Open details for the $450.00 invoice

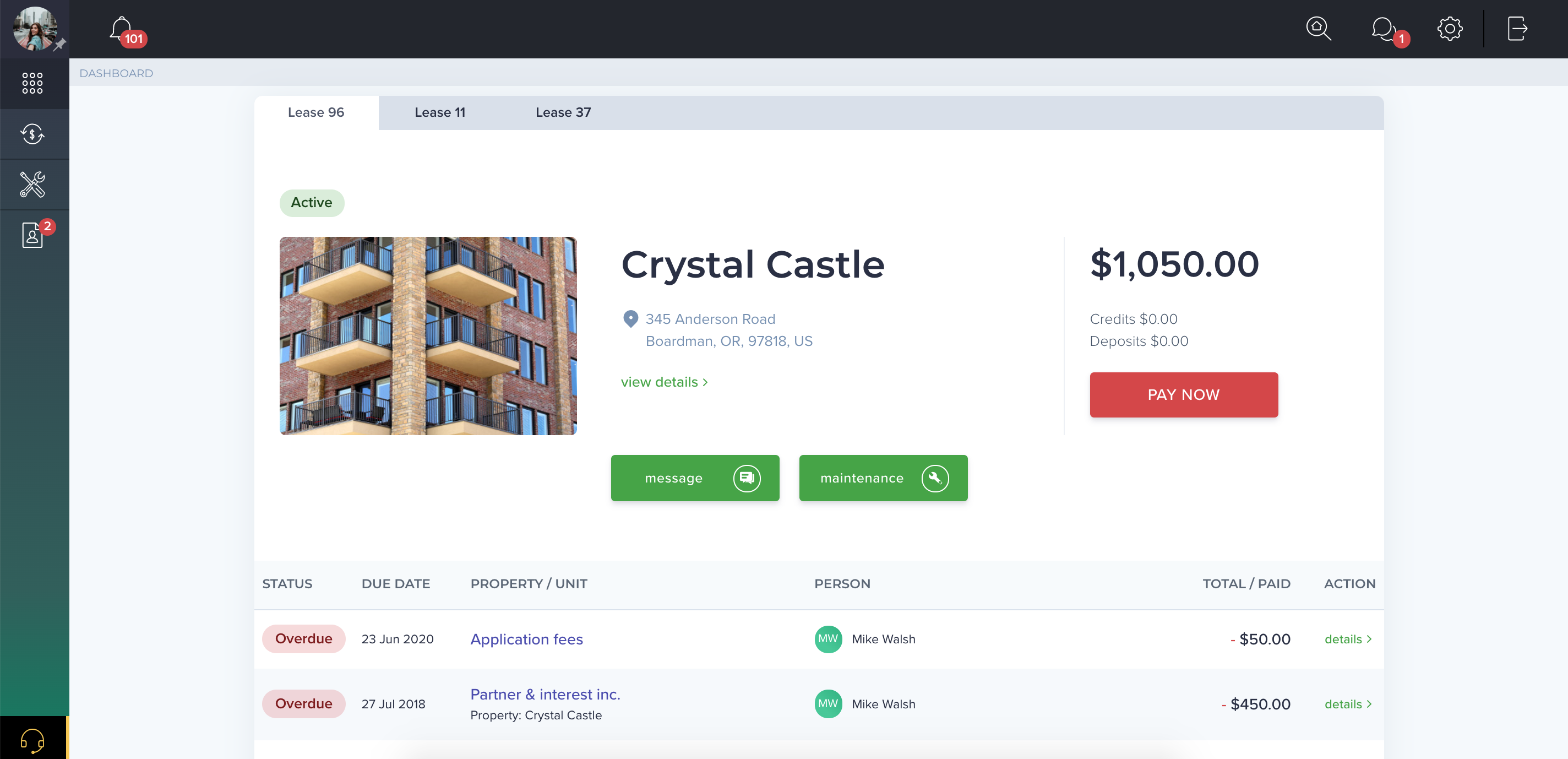coord(1348,703)
